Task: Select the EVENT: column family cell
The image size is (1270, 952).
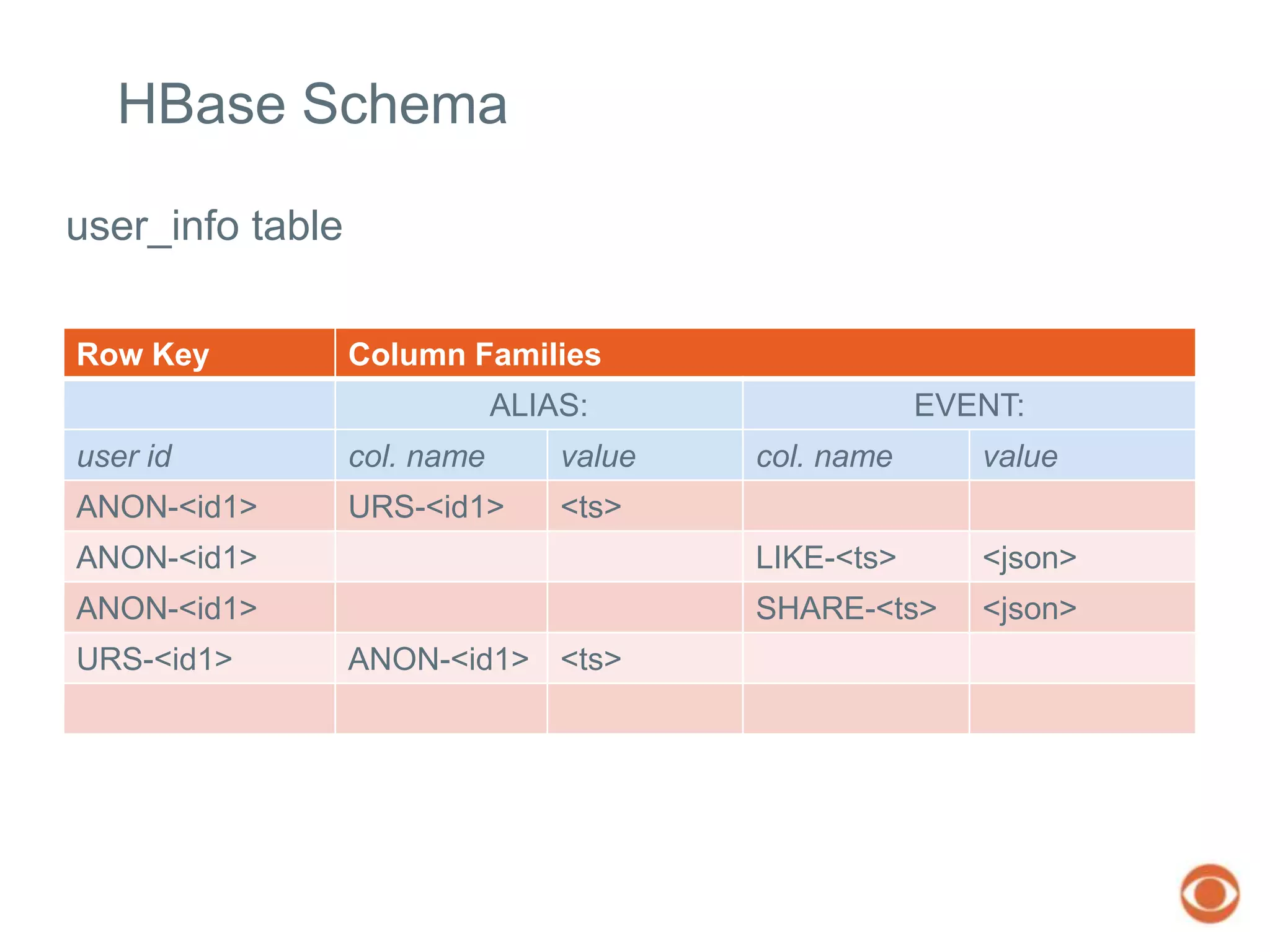Action: 969,405
